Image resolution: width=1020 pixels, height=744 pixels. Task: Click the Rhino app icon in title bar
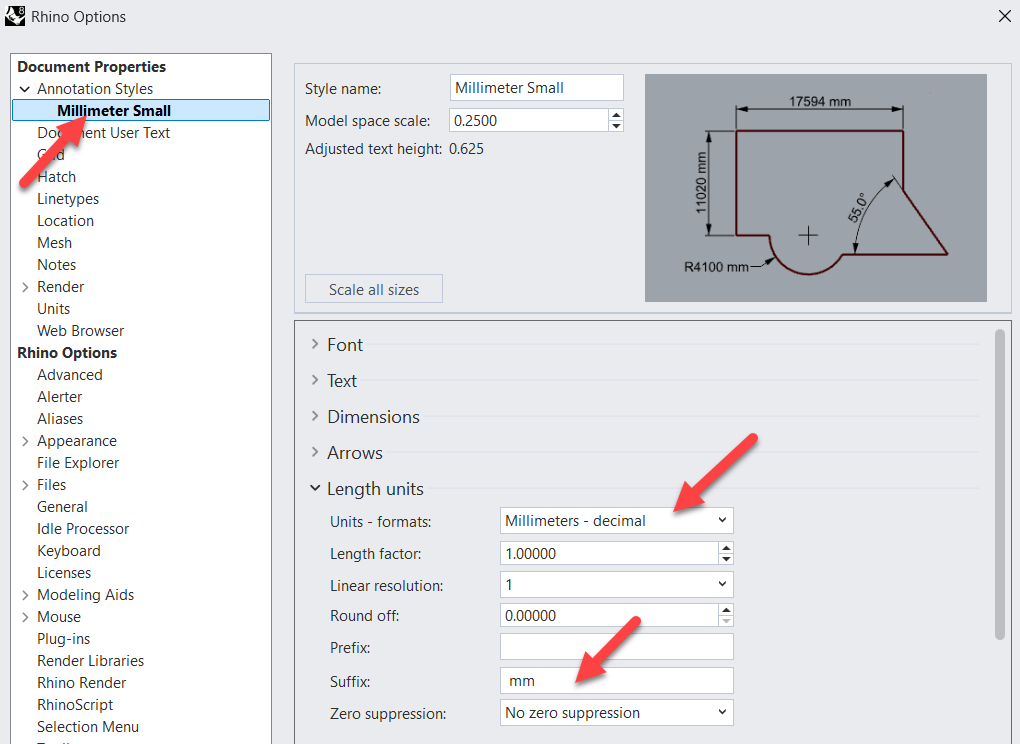(14, 16)
